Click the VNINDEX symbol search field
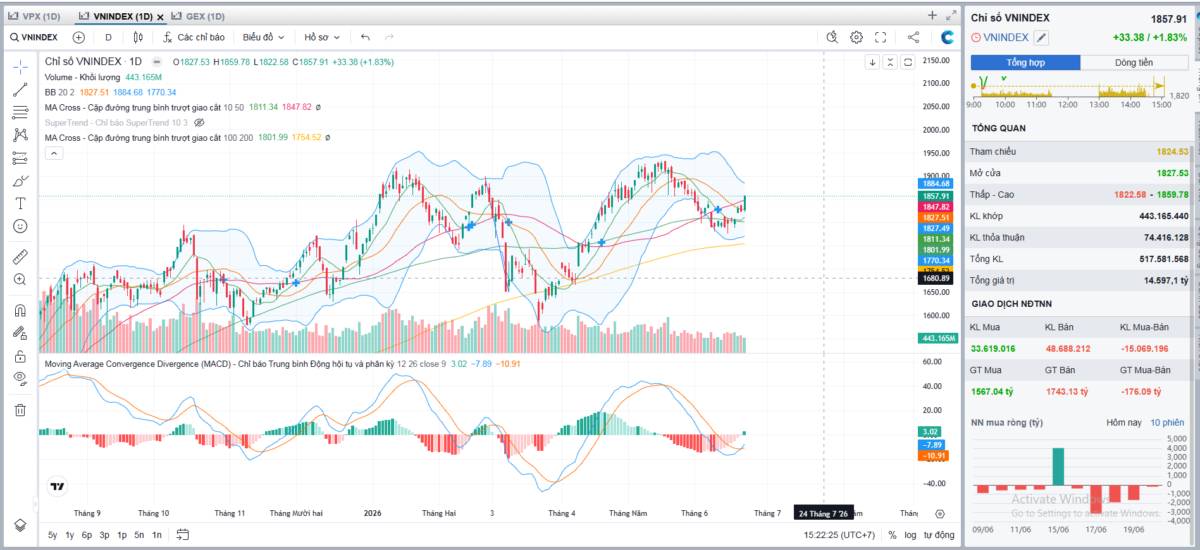Screen dimensions: 1200x550 point(34,37)
